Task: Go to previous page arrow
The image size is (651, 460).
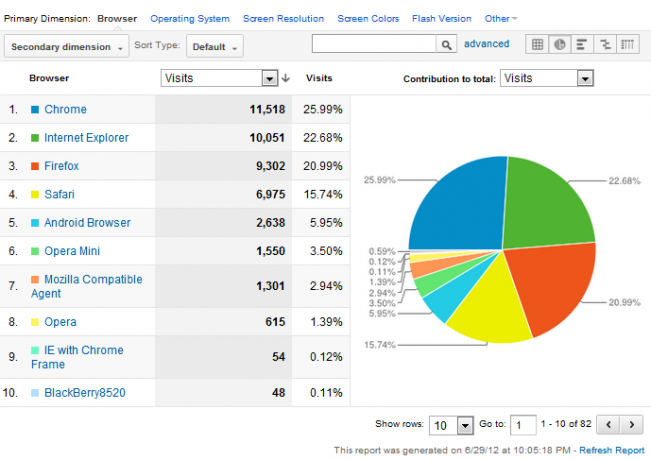Action: (x=608, y=425)
